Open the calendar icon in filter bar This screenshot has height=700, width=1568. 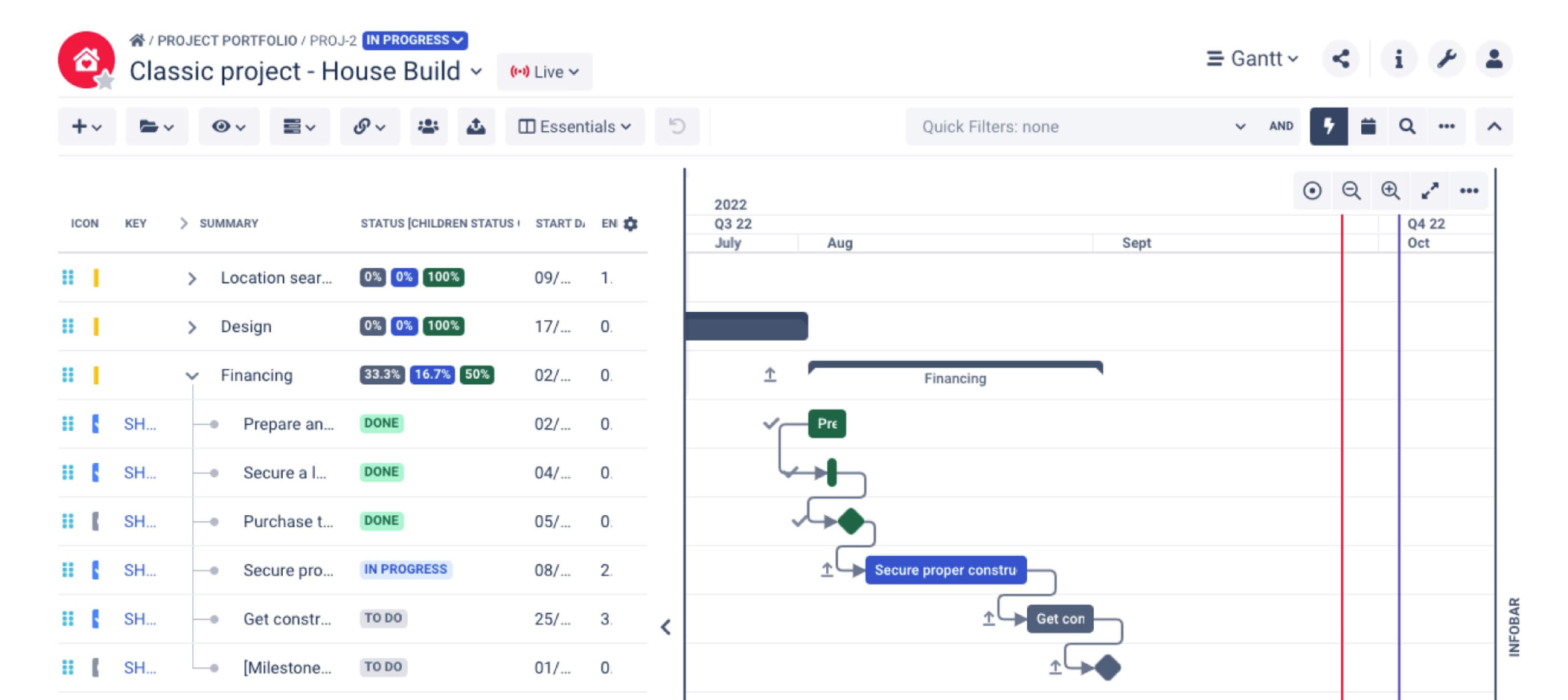coord(1368,126)
